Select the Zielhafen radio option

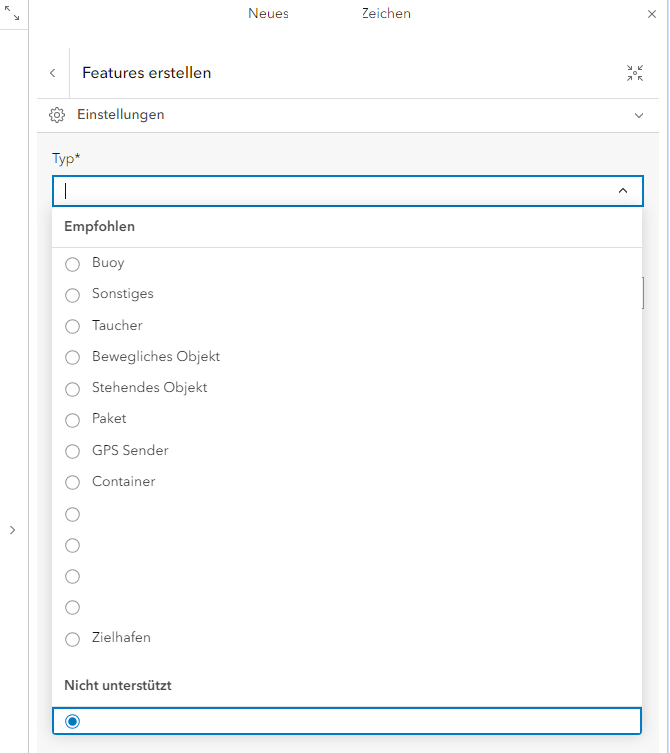click(73, 639)
